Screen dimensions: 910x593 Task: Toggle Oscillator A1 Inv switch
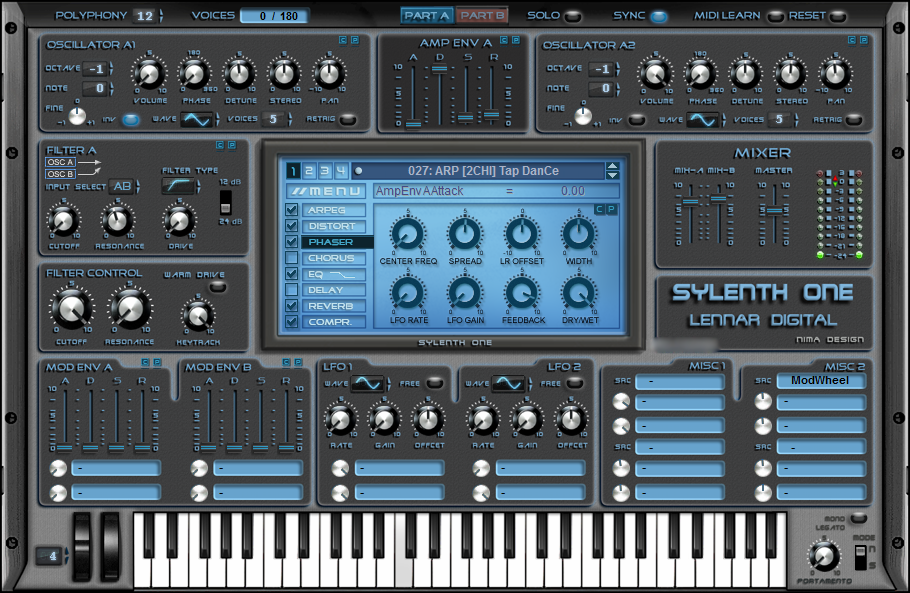click(131, 120)
